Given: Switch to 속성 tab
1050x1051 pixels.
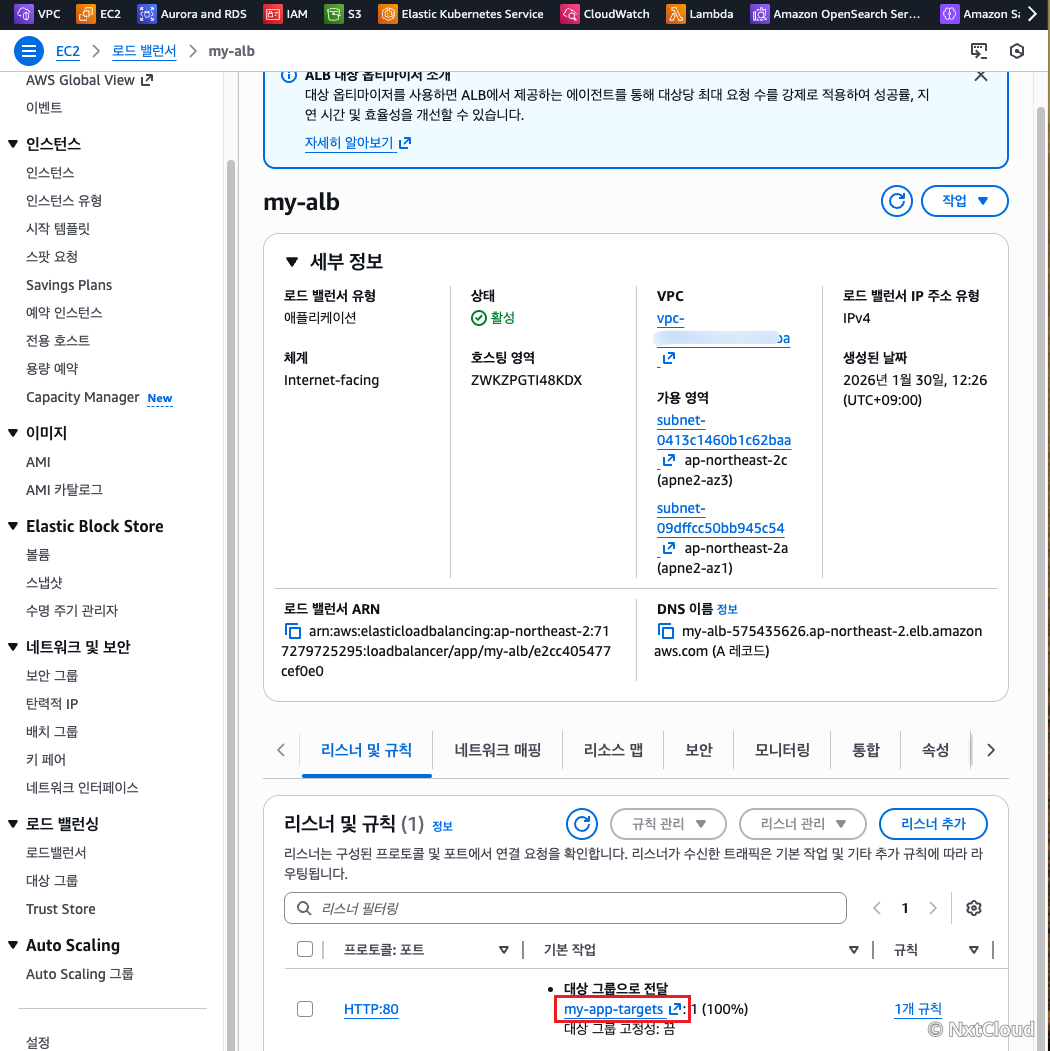Looking at the screenshot, I should pyautogui.click(x=935, y=750).
